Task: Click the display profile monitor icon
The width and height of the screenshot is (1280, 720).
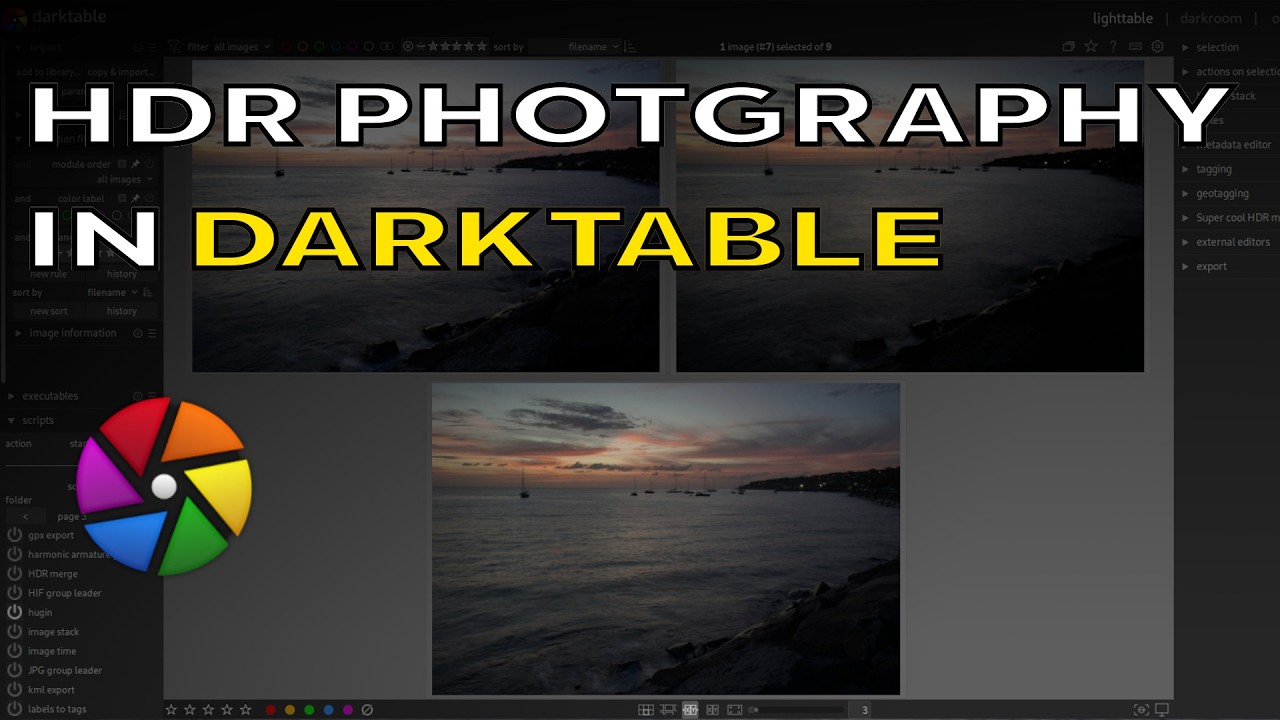Action: [1162, 710]
